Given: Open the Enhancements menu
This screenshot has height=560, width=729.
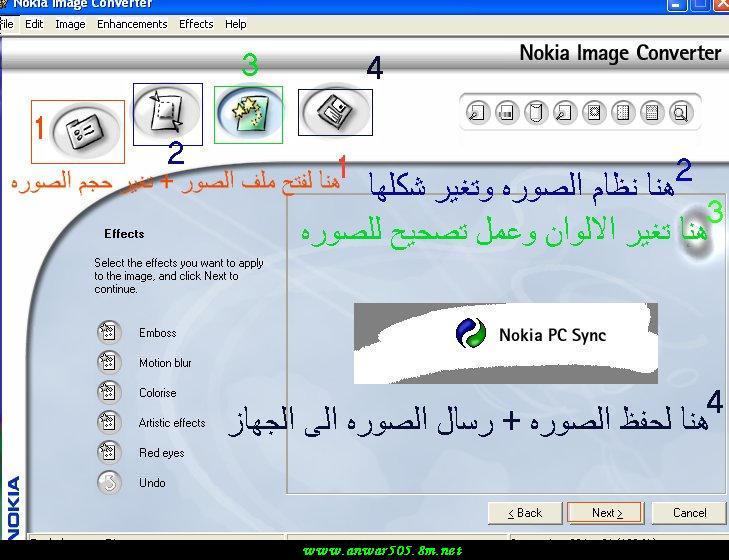Looking at the screenshot, I should 132,24.
